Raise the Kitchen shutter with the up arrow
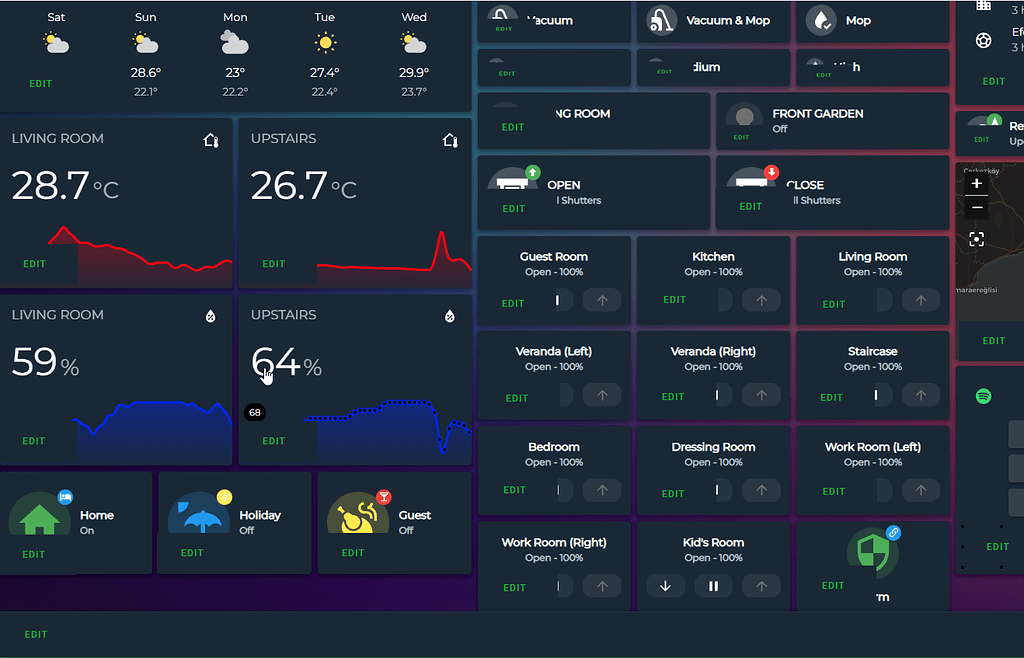This screenshot has height=658, width=1024. click(x=761, y=299)
